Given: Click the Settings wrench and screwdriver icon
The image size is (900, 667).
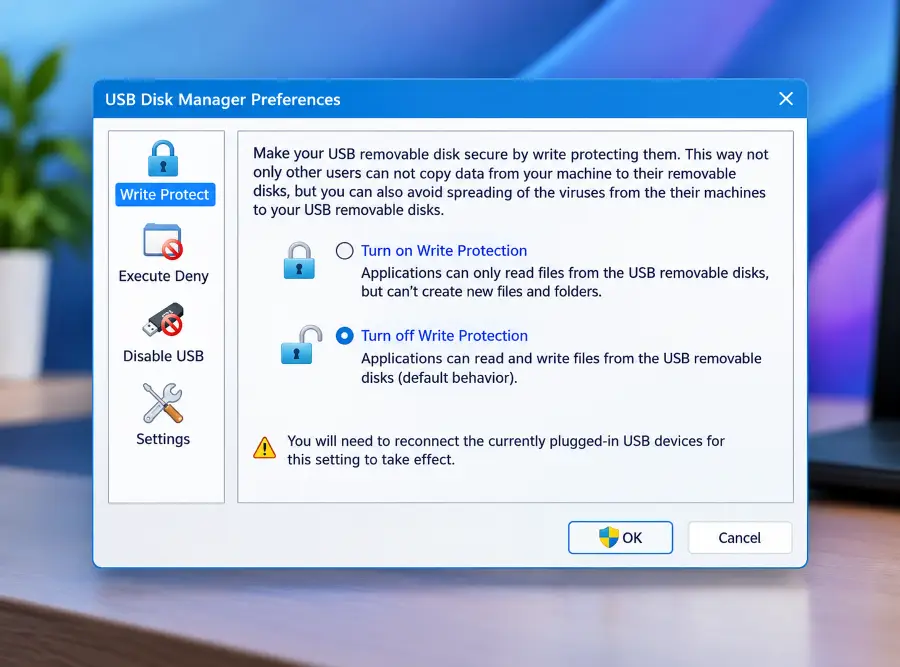Looking at the screenshot, I should point(163,403).
